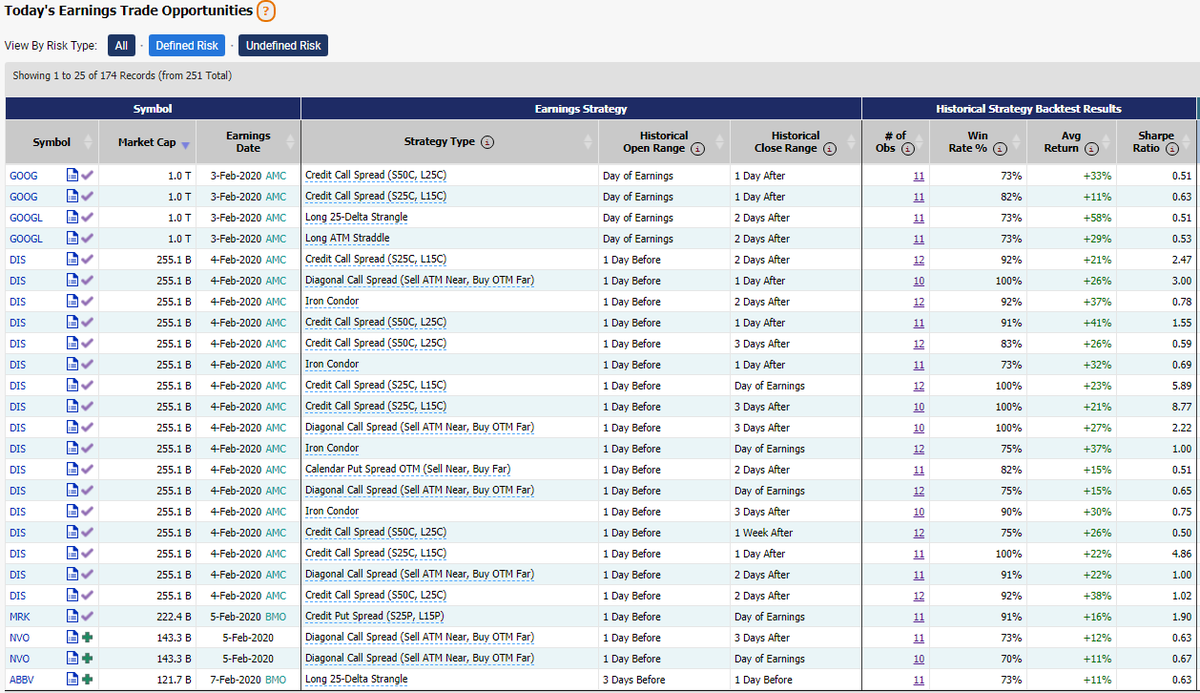Click info icon for Historical Open Range
The image size is (1200, 693).
pyautogui.click(x=698, y=148)
